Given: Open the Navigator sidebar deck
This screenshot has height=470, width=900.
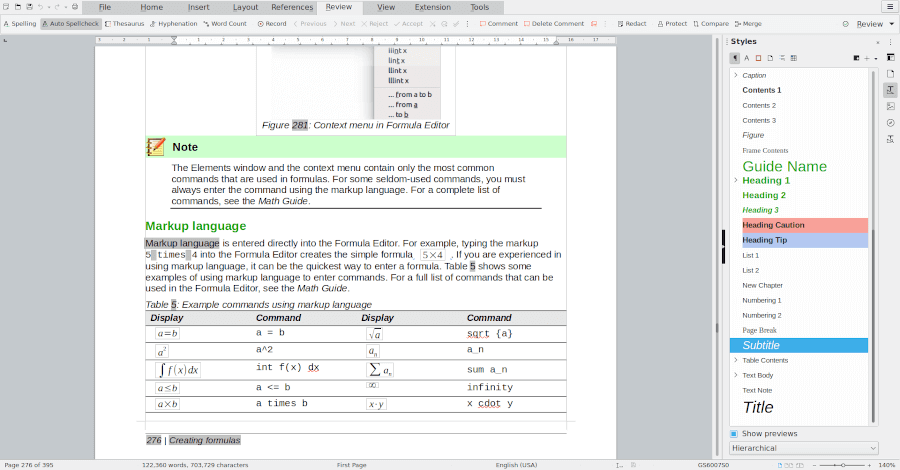Looking at the screenshot, I should pos(890,122).
